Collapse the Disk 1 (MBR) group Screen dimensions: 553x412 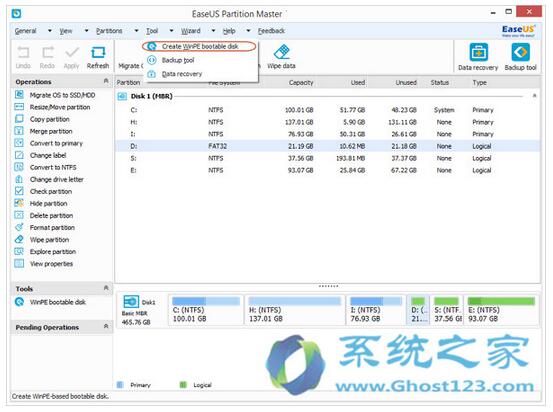534,96
